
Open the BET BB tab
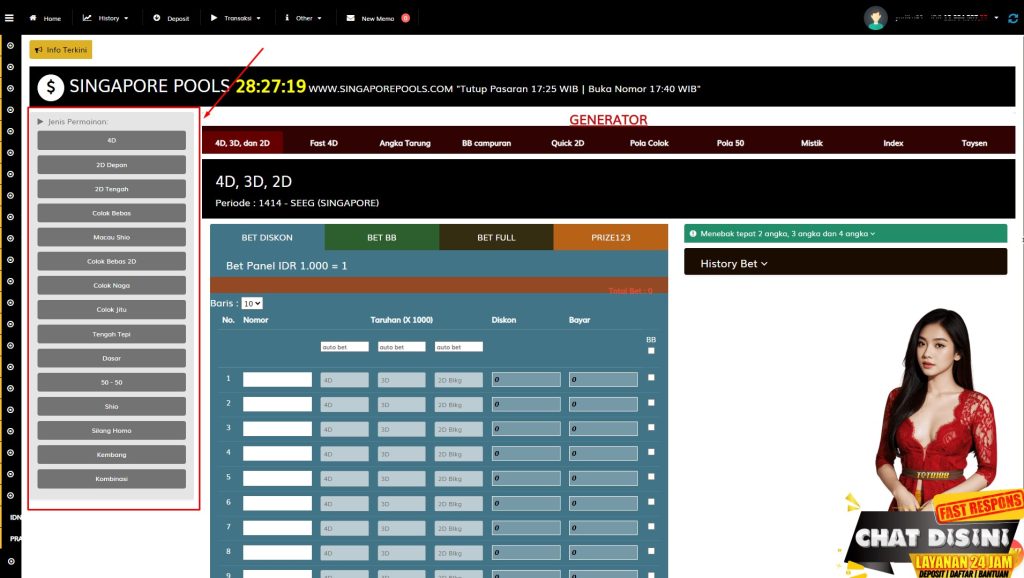pos(381,237)
